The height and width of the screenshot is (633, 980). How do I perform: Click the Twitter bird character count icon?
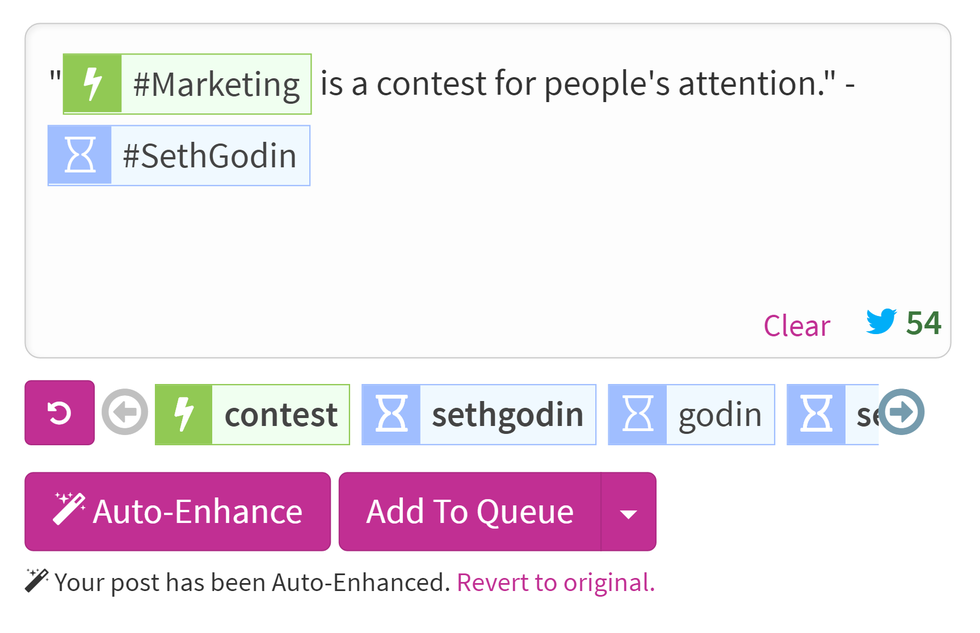(881, 322)
